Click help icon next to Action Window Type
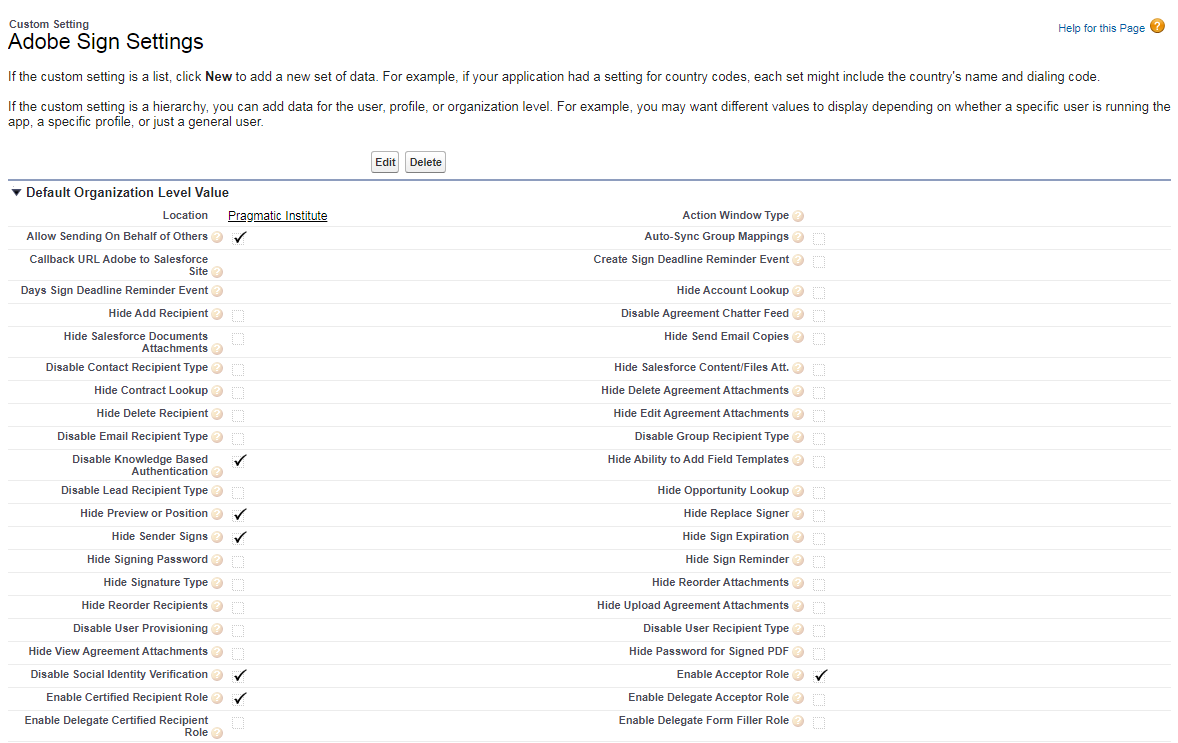 [798, 216]
